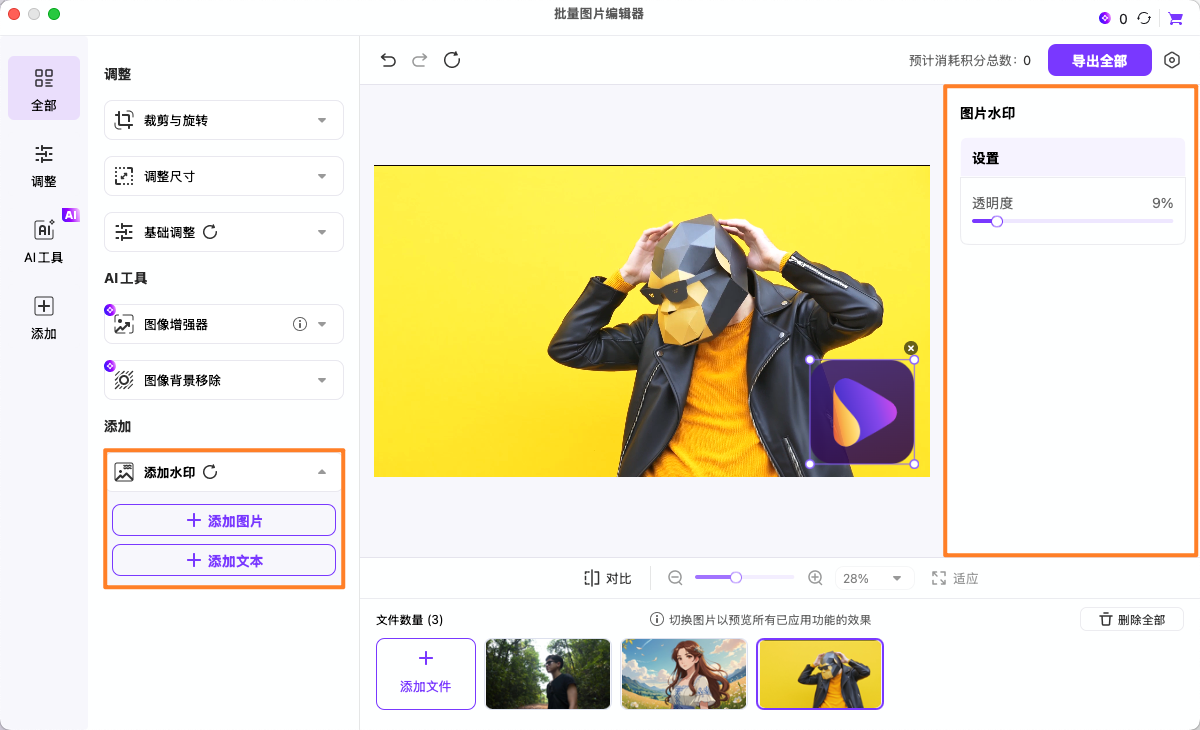The image size is (1200, 730).
Task: Remove the watermark using its X button
Action: 911,347
